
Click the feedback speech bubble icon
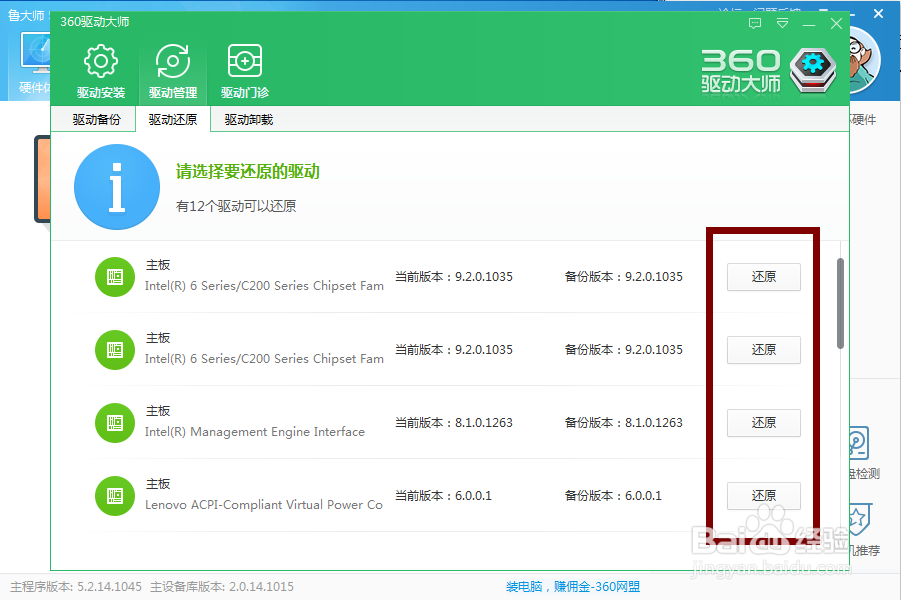point(755,23)
